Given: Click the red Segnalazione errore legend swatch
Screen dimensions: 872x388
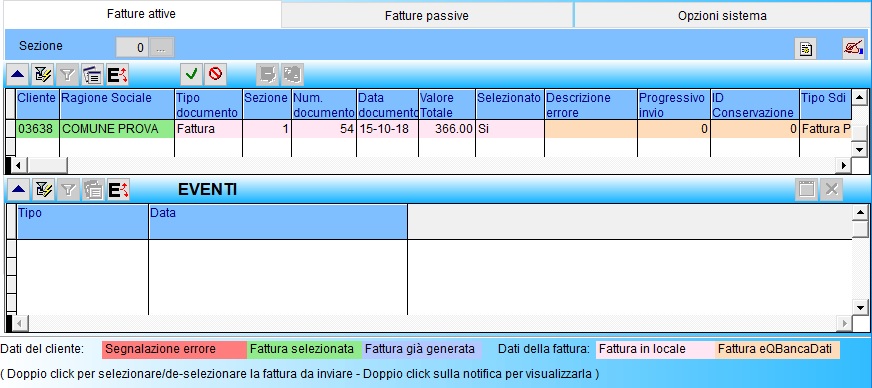Looking at the screenshot, I should [174, 350].
